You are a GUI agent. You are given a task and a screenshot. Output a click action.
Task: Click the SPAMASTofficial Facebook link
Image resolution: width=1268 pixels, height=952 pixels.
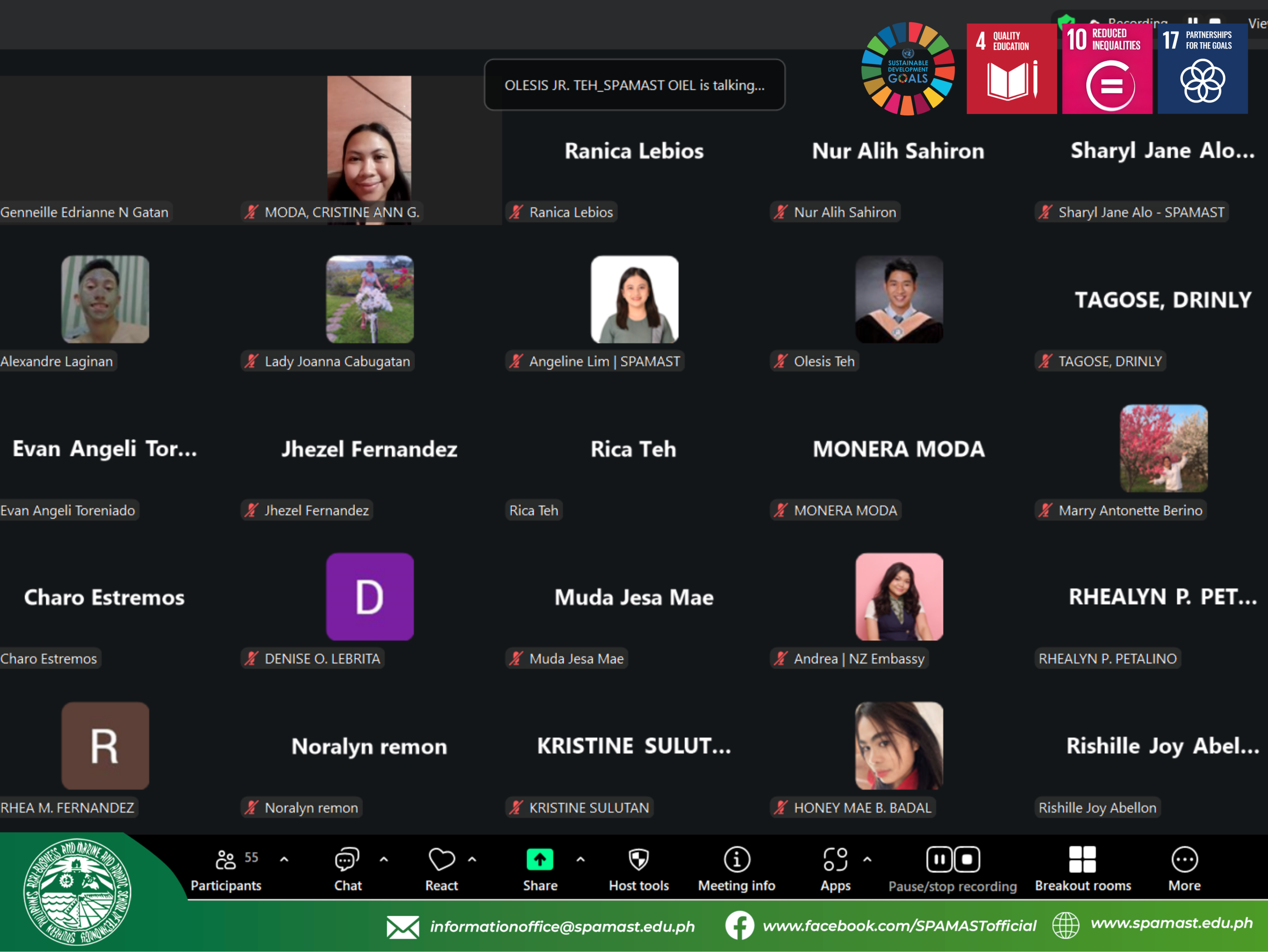tap(899, 926)
